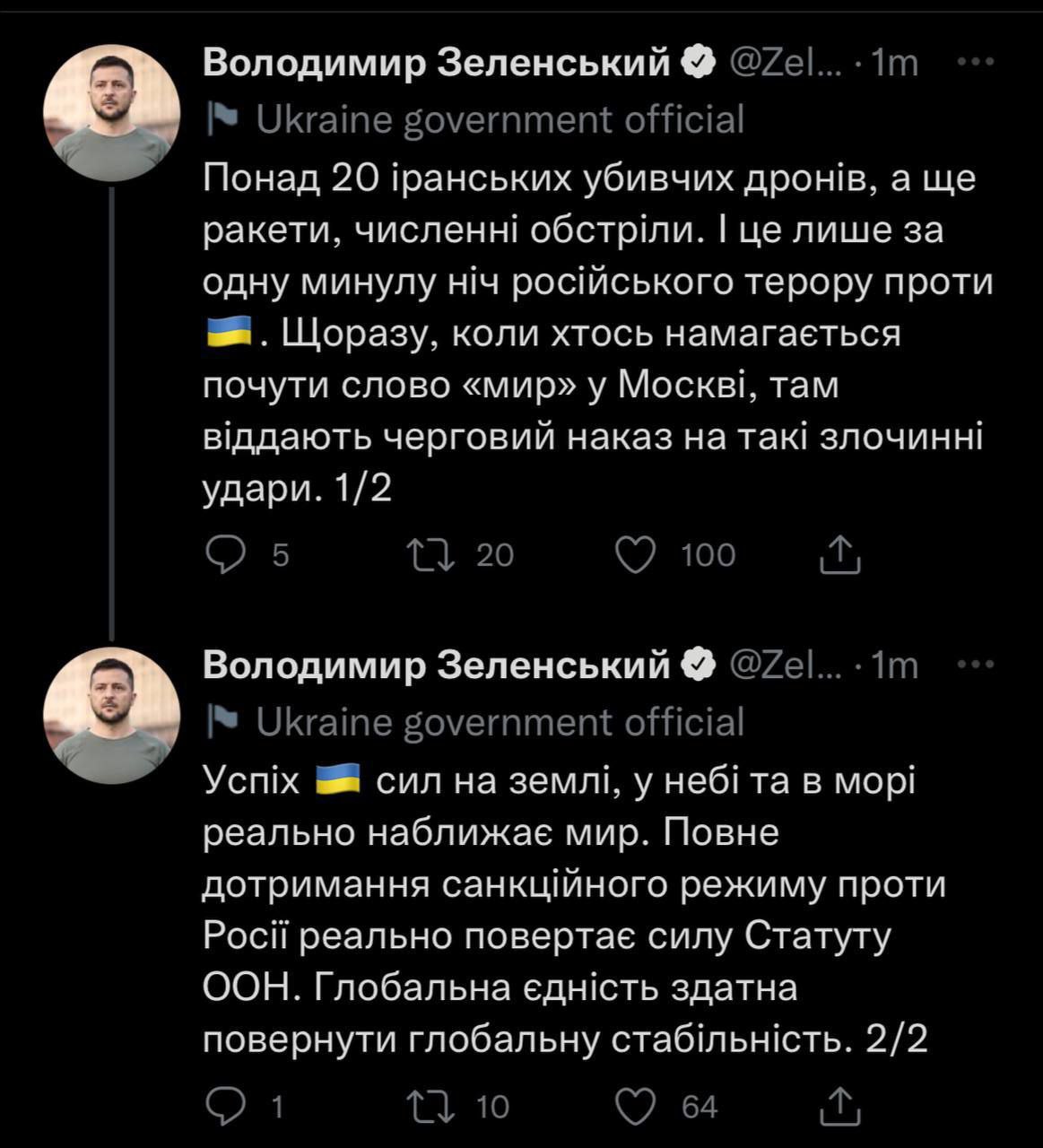Click the verified badge in second tweet
The image size is (1043, 1148).
(x=700, y=665)
